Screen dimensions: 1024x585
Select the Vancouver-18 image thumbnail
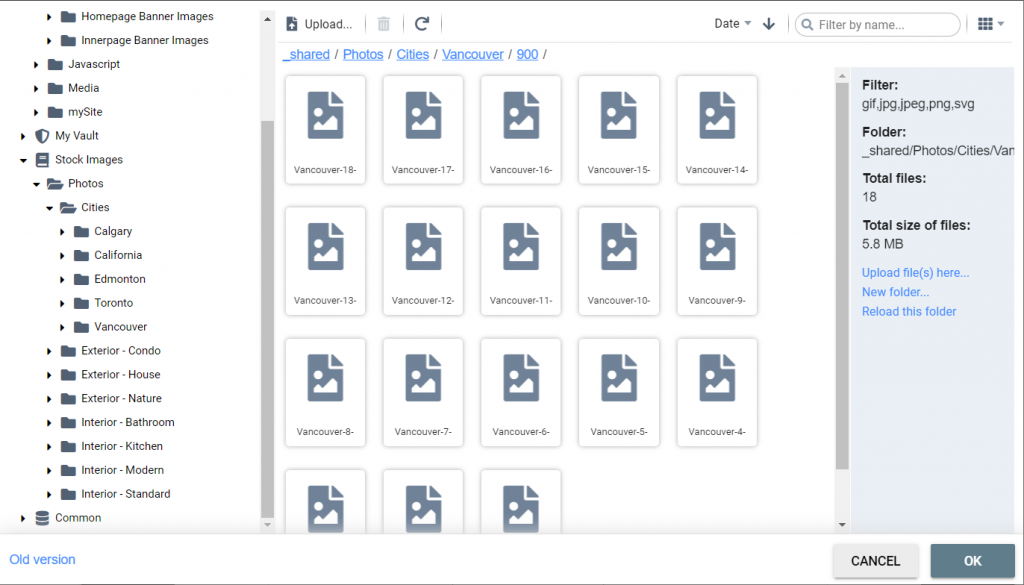click(x=325, y=130)
